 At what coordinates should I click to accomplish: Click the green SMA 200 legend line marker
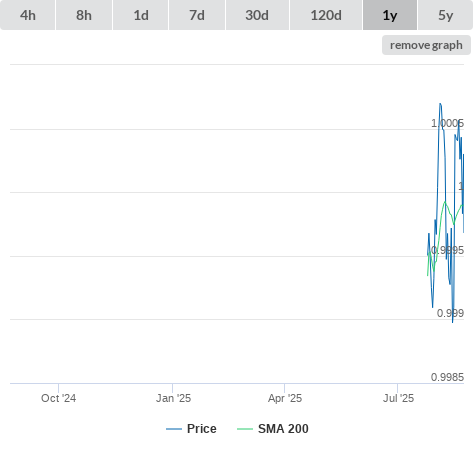point(245,429)
